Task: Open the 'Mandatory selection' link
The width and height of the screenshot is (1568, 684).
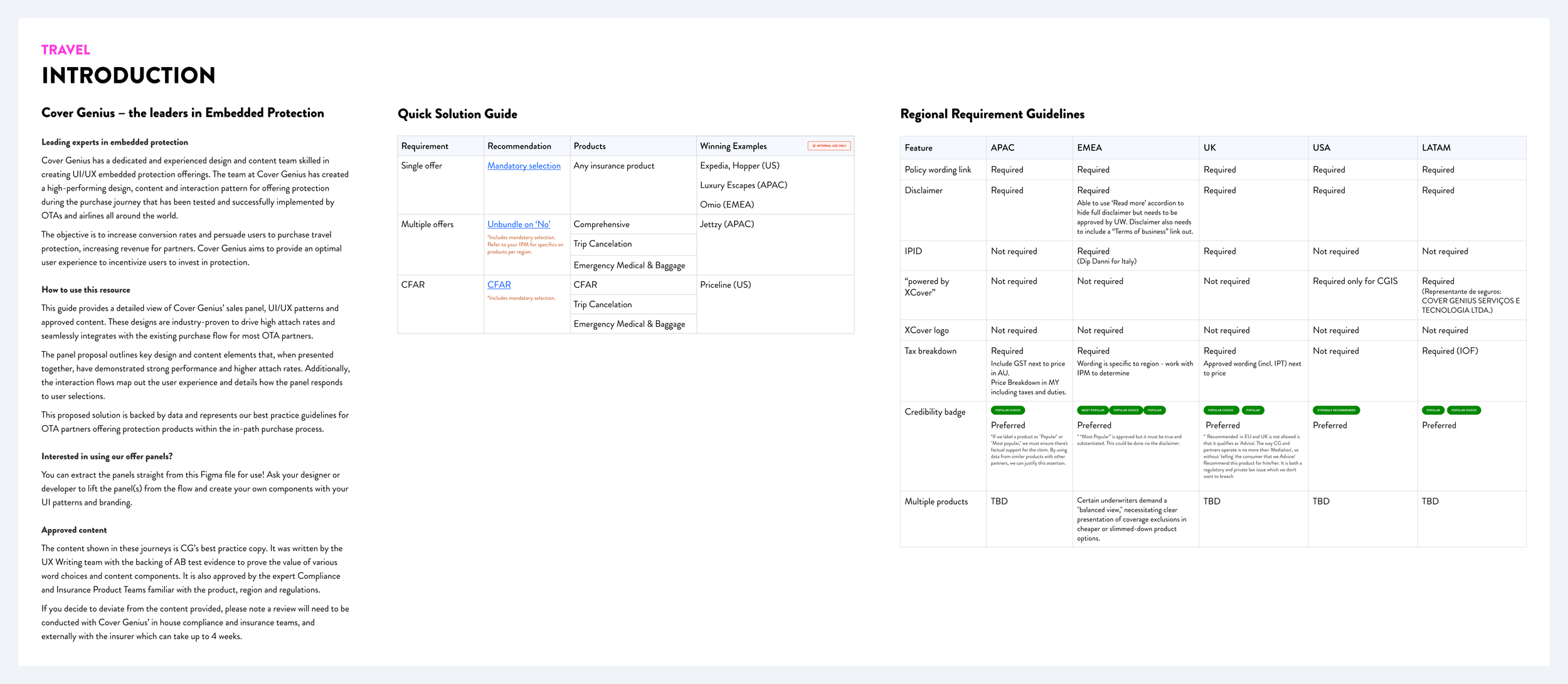Action: 524,166
